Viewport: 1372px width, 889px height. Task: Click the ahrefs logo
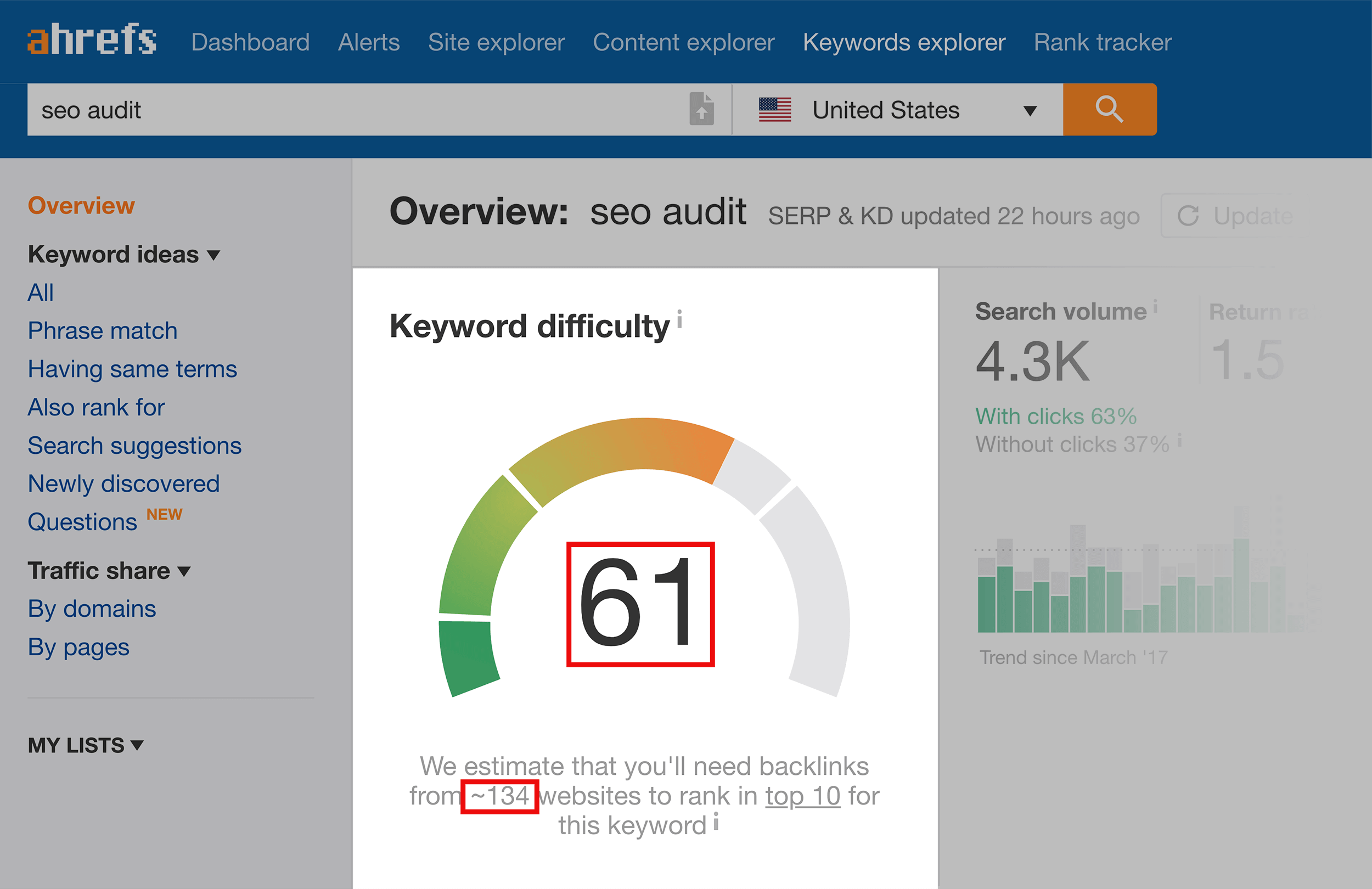[92, 39]
